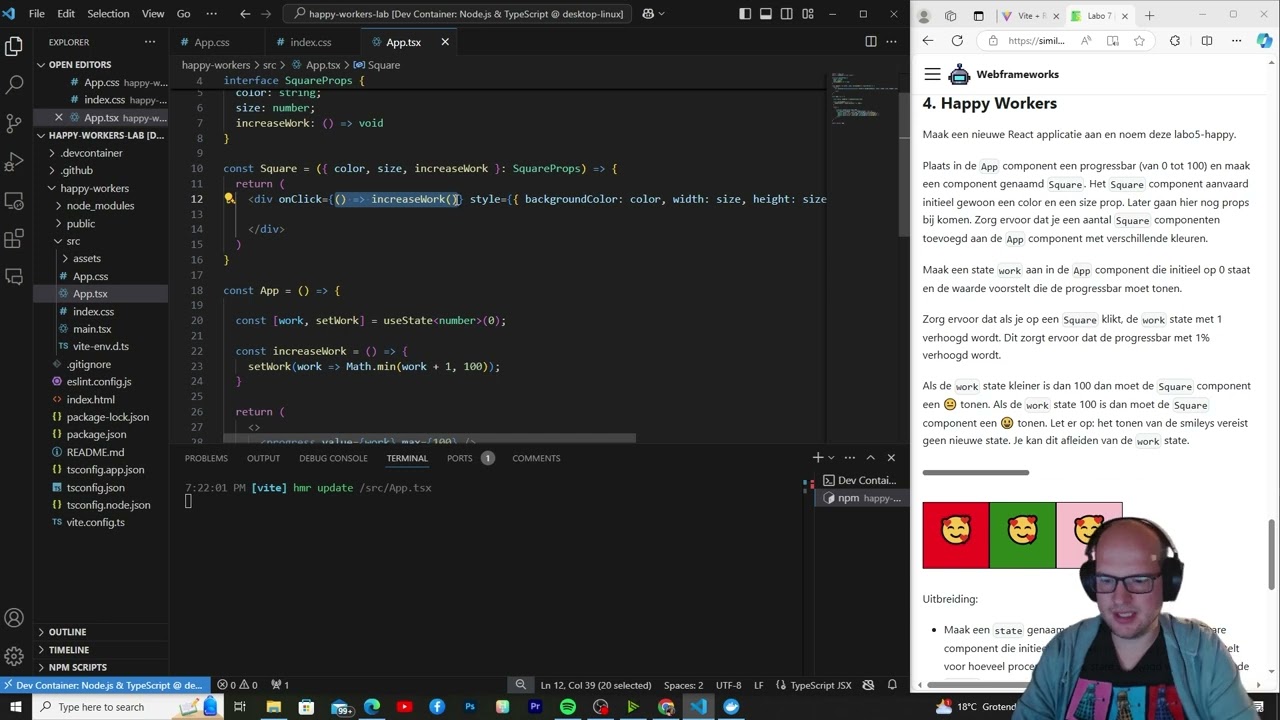Click the red smiley square in browser
The width and height of the screenshot is (1280, 720).
click(x=956, y=535)
